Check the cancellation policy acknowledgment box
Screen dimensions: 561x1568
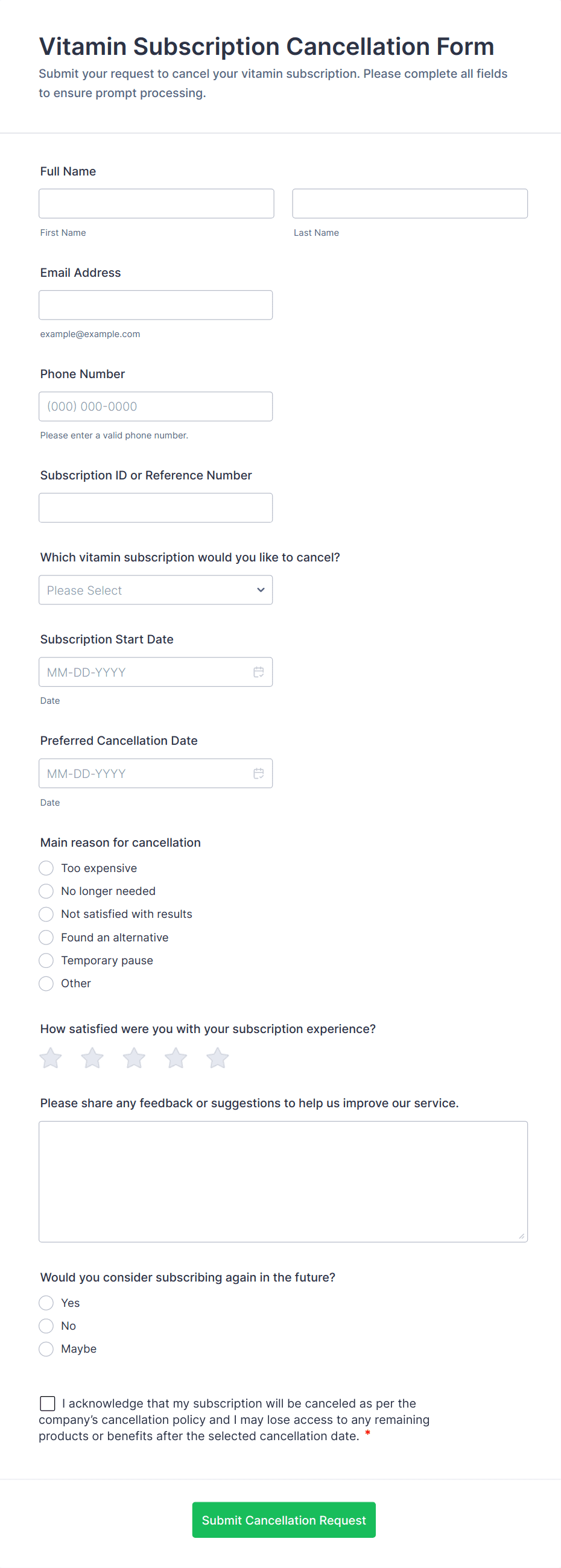(48, 1403)
